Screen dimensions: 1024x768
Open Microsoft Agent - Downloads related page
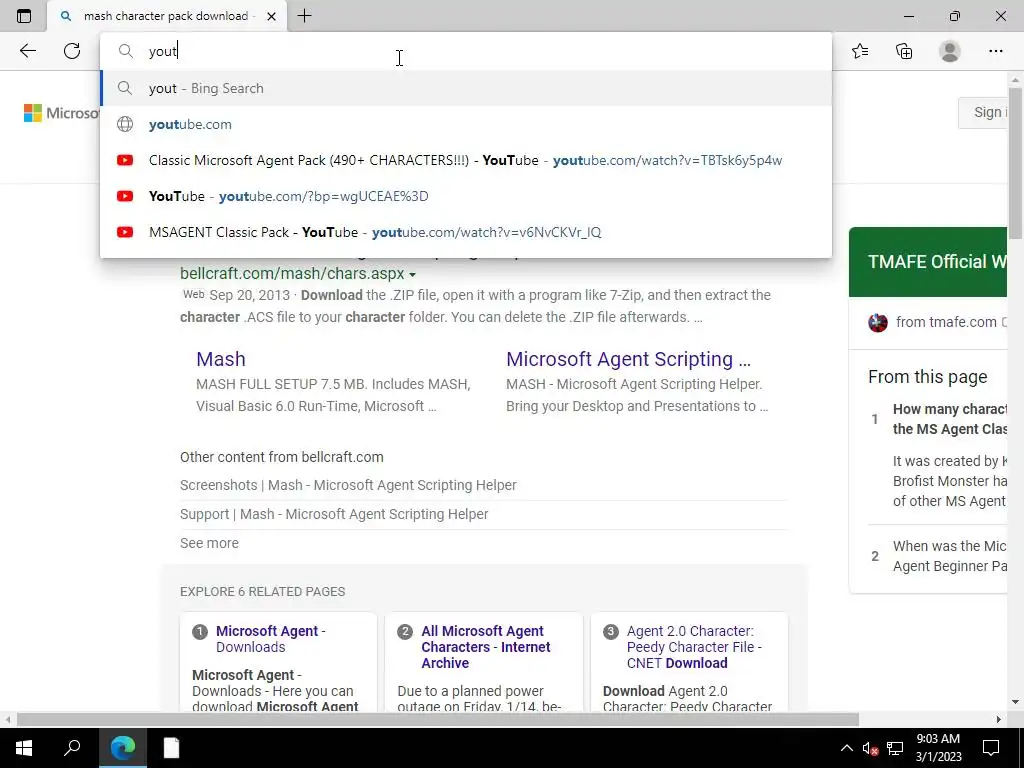[270, 639]
